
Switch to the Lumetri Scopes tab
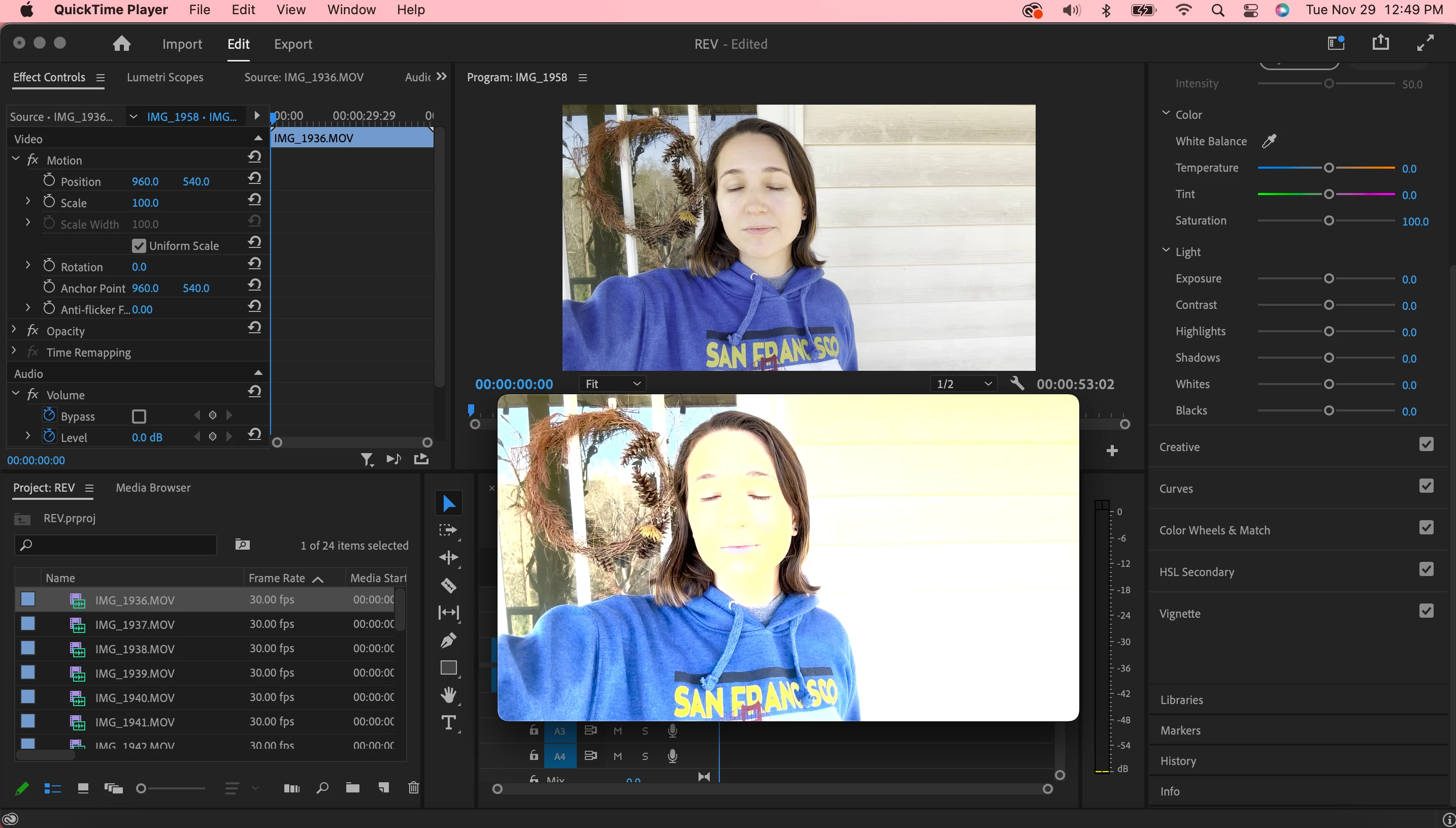tap(165, 77)
